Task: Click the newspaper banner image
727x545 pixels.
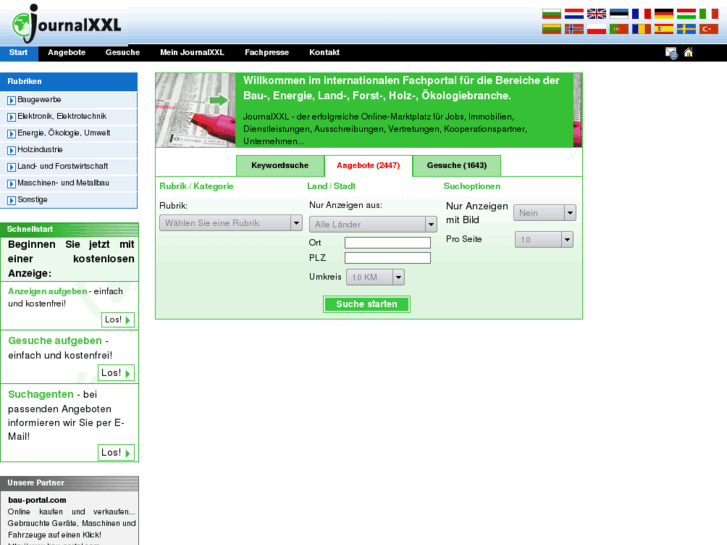Action: coord(196,110)
